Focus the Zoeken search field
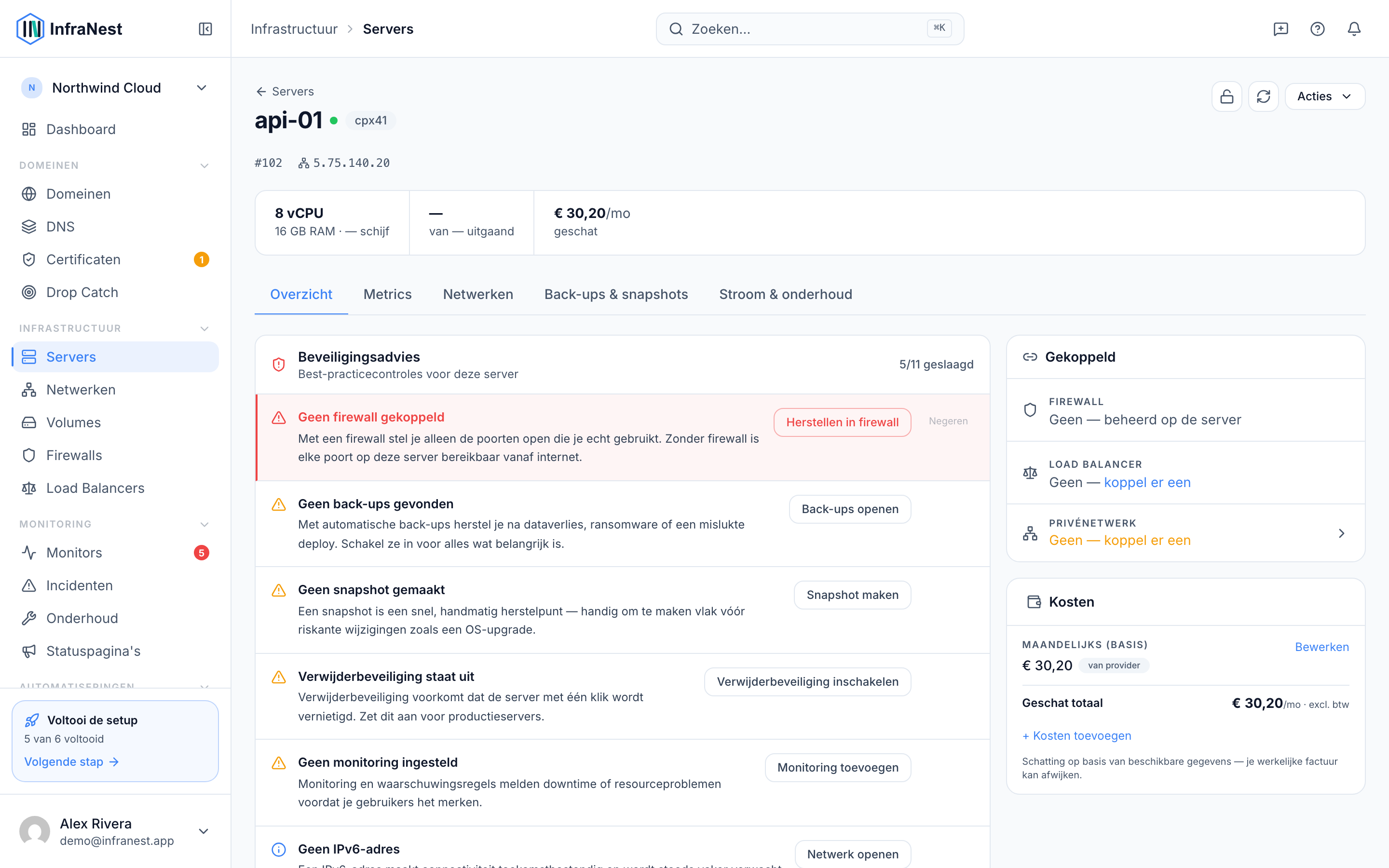Viewport: 1389px width, 868px height. coord(810,29)
